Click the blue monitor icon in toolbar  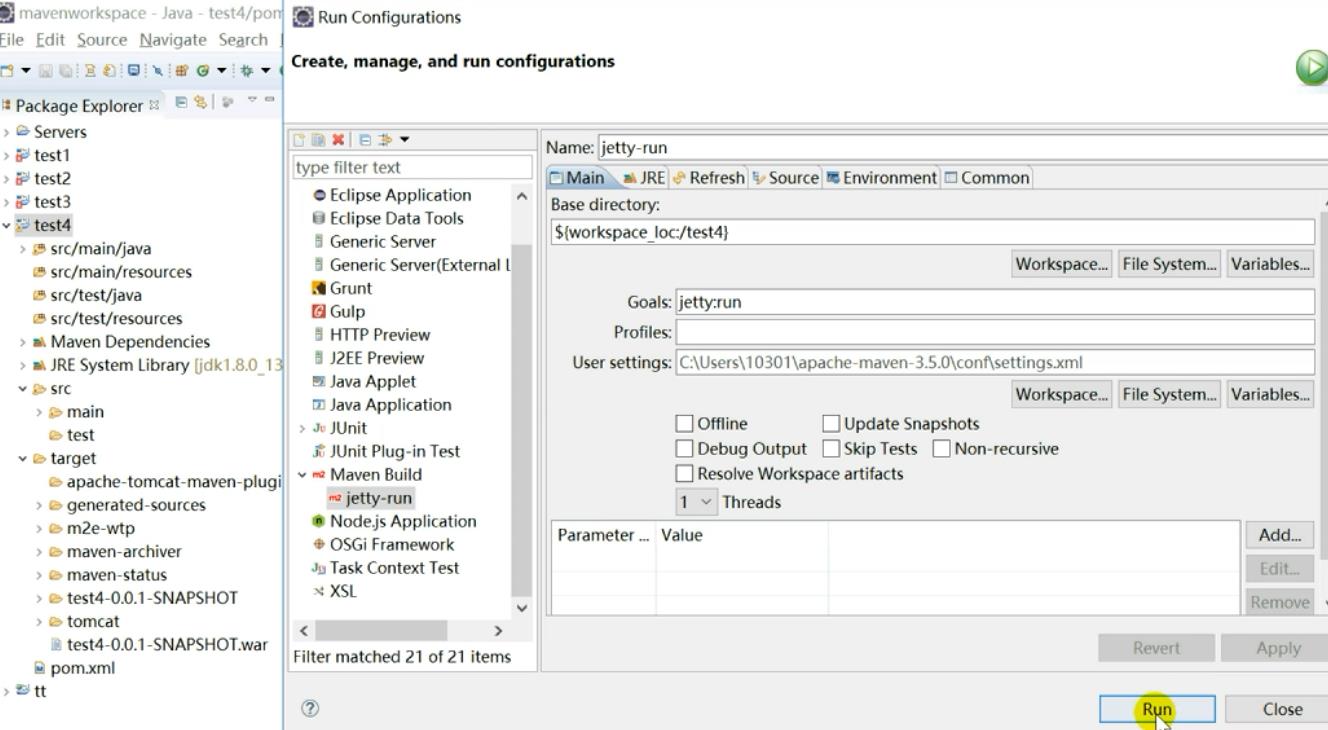click(x=134, y=70)
